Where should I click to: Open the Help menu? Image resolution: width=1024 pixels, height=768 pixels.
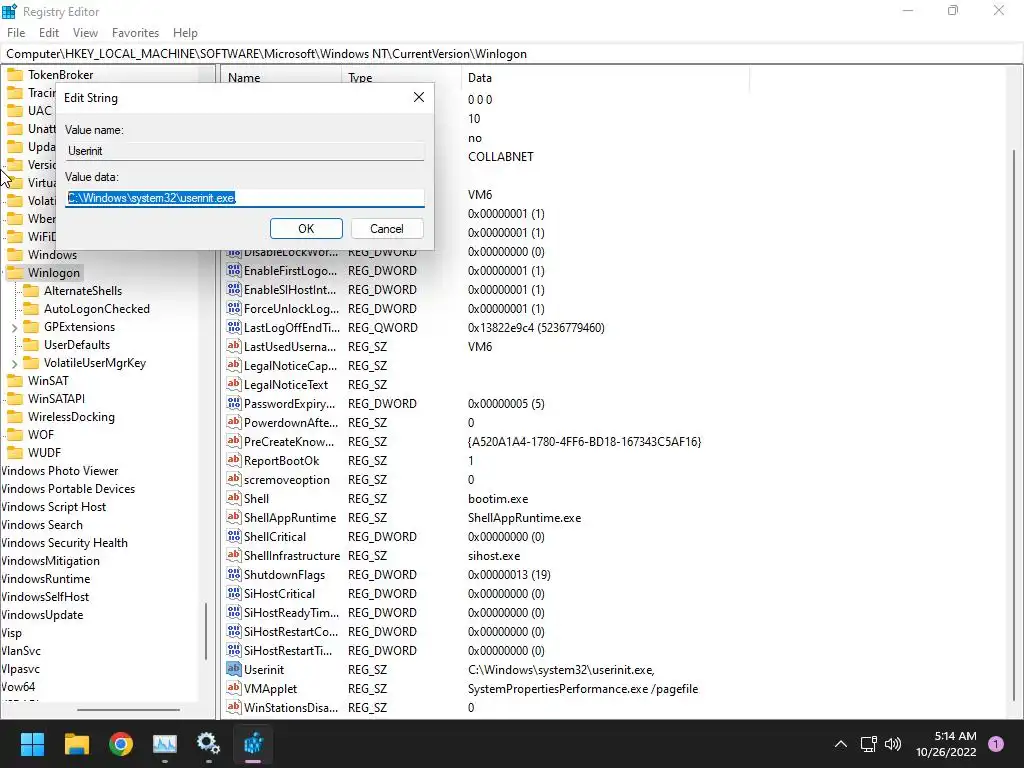click(x=185, y=33)
